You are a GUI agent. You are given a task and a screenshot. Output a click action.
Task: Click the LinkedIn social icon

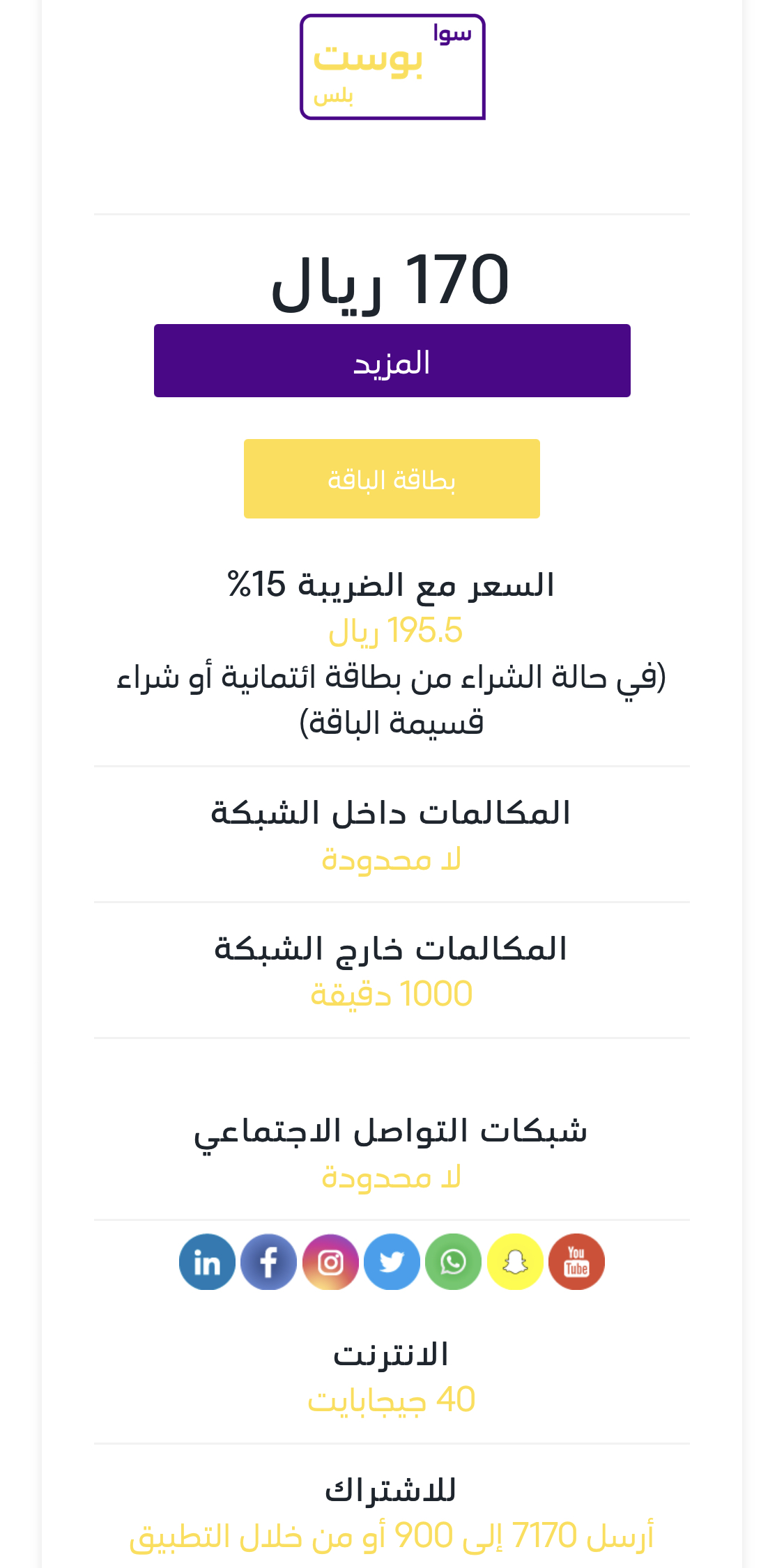pyautogui.click(x=207, y=1262)
